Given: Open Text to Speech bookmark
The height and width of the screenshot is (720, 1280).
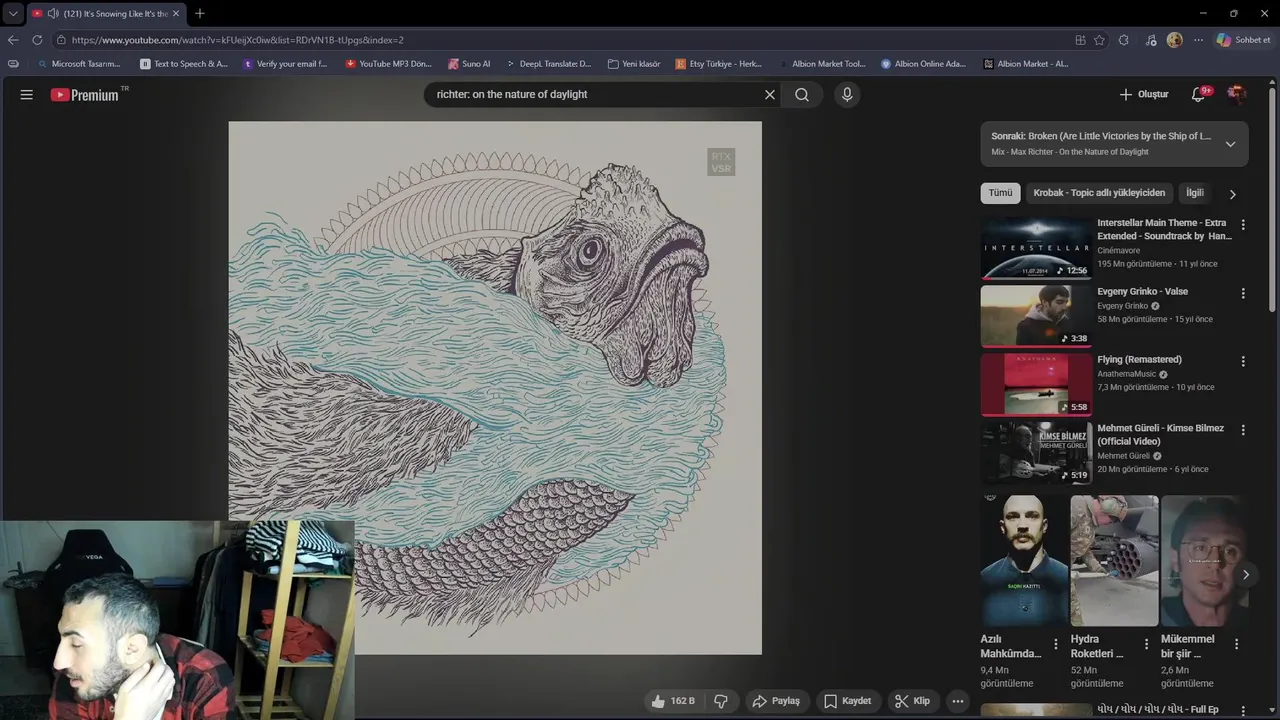Looking at the screenshot, I should coord(184,64).
